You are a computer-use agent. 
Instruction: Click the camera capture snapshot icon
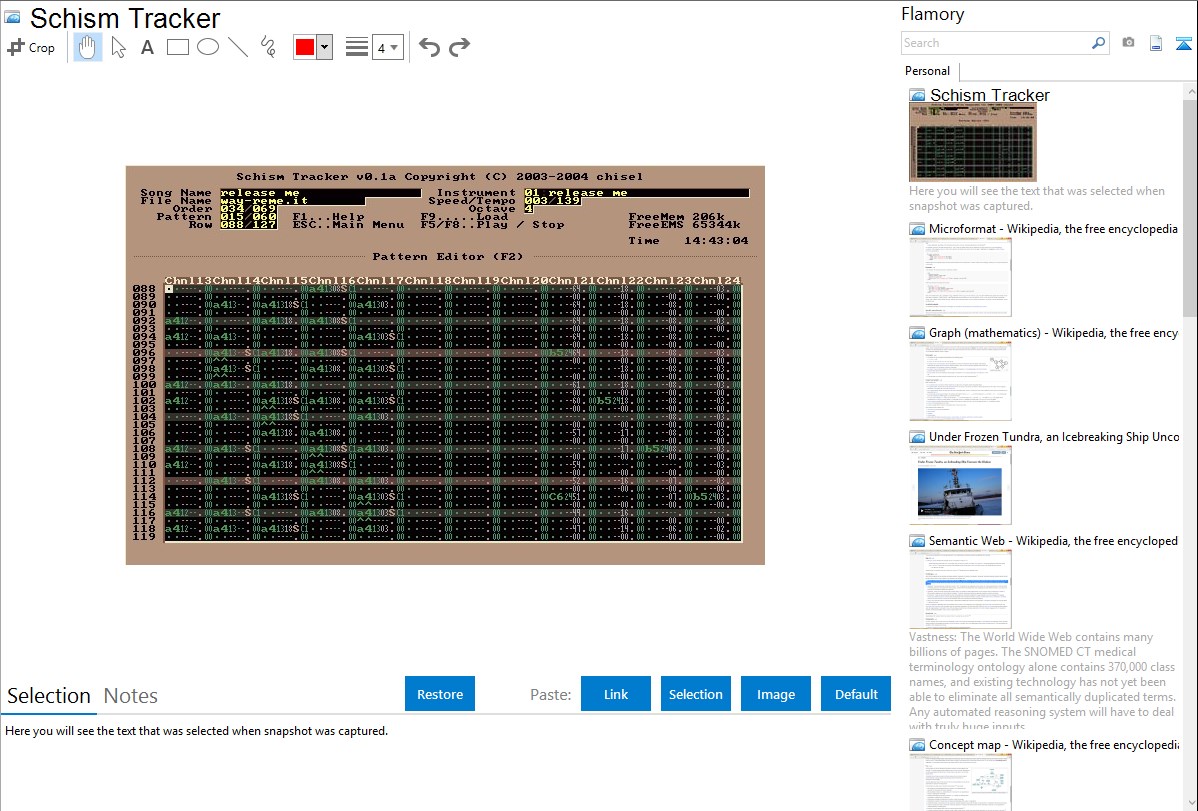1128,43
